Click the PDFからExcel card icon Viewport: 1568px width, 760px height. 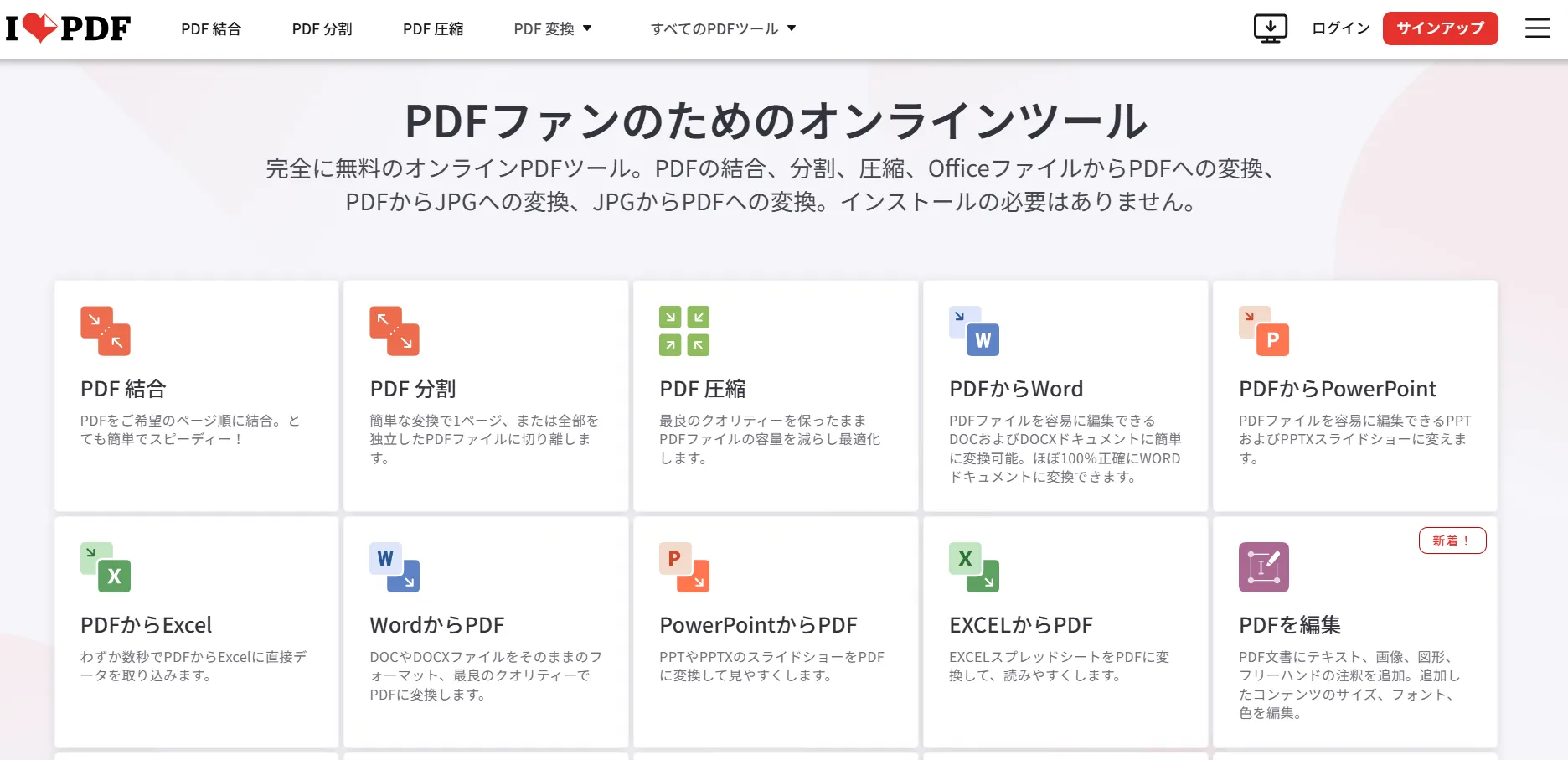point(106,567)
